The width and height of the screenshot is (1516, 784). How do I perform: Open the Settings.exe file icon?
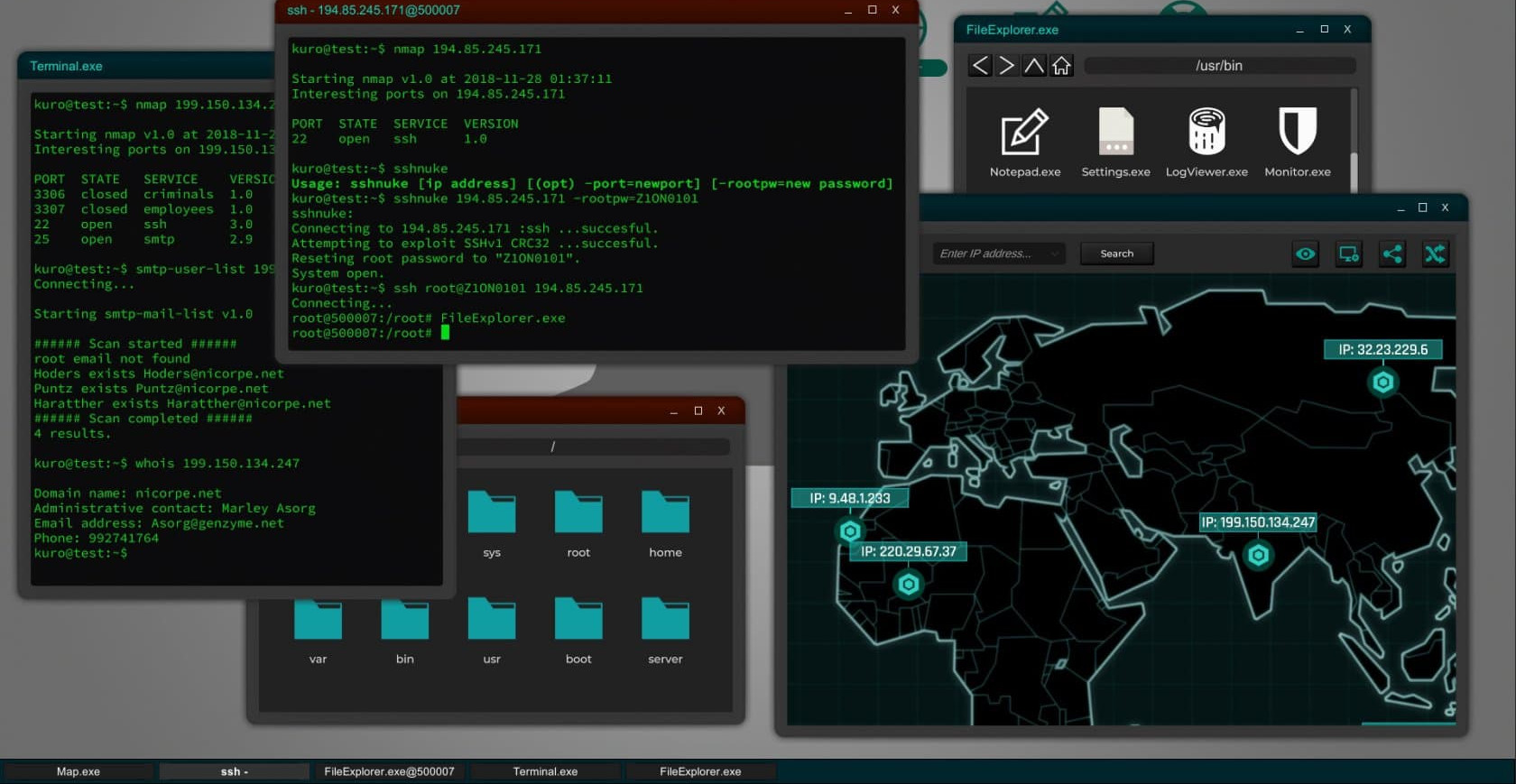pyautogui.click(x=1115, y=134)
